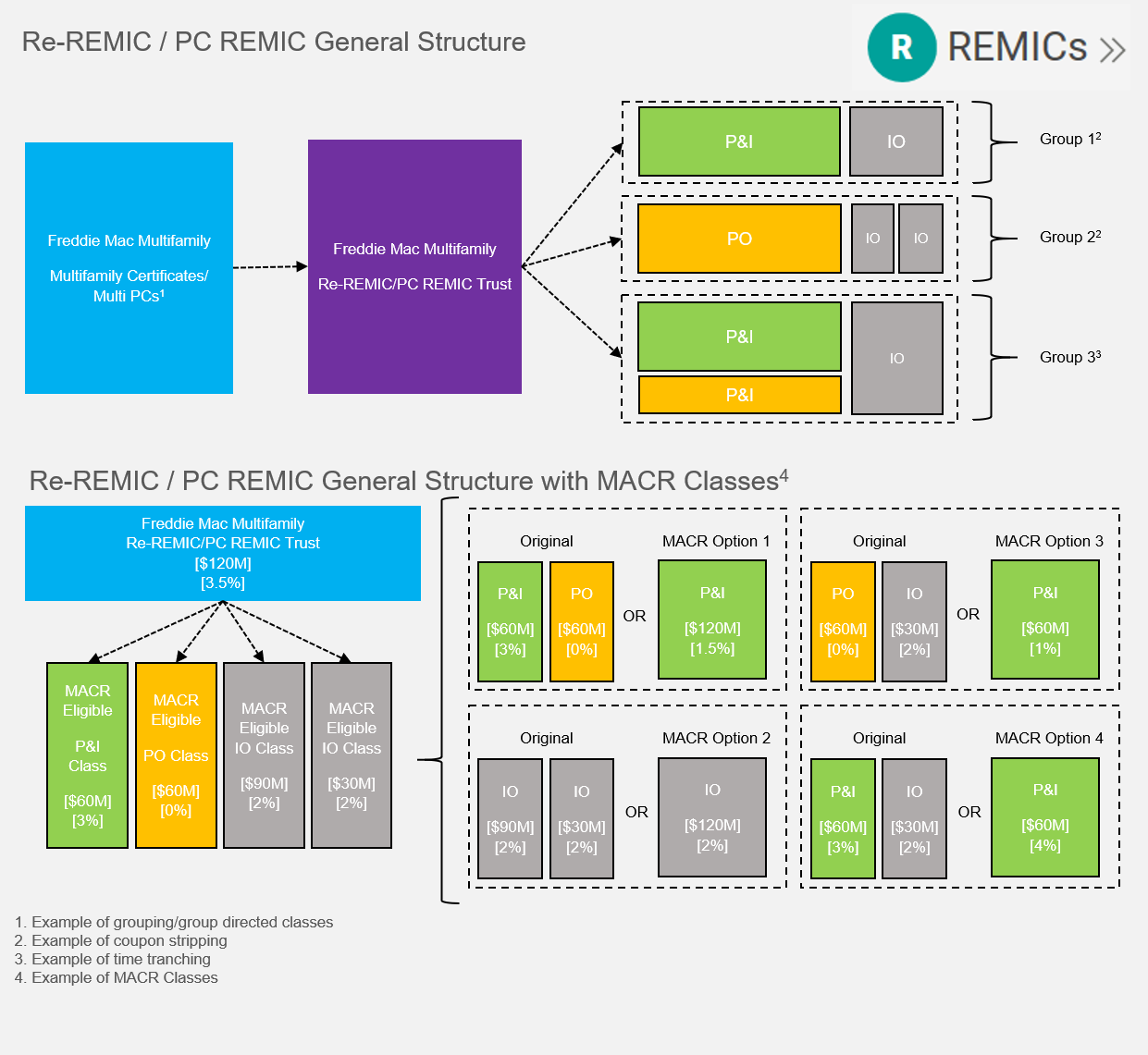Select Option 2's original IO [$90M] [2%] box
The image size is (1148, 1055).
[x=510, y=818]
